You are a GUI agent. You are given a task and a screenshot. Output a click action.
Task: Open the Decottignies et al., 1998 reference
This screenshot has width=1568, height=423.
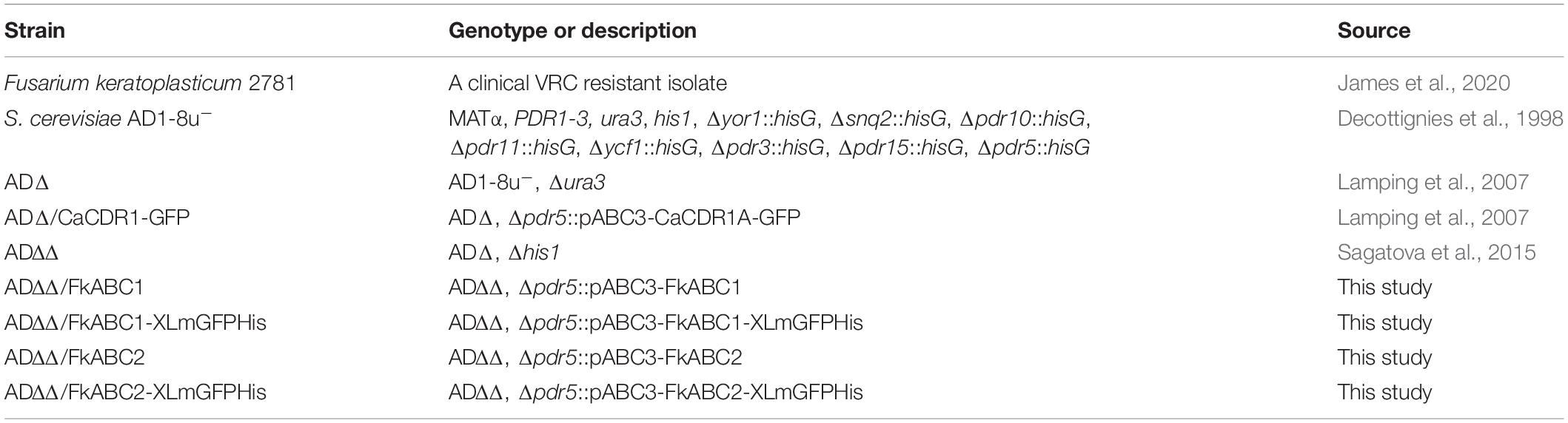tap(1450, 118)
